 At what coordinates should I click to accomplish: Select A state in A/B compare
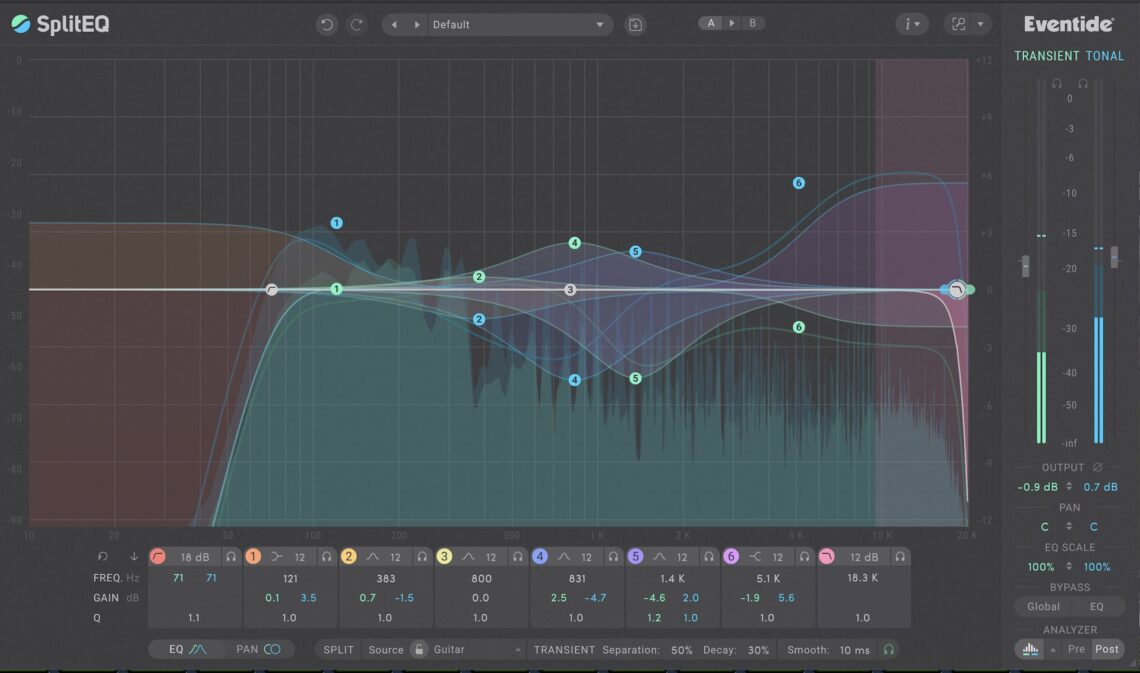pyautogui.click(x=711, y=23)
